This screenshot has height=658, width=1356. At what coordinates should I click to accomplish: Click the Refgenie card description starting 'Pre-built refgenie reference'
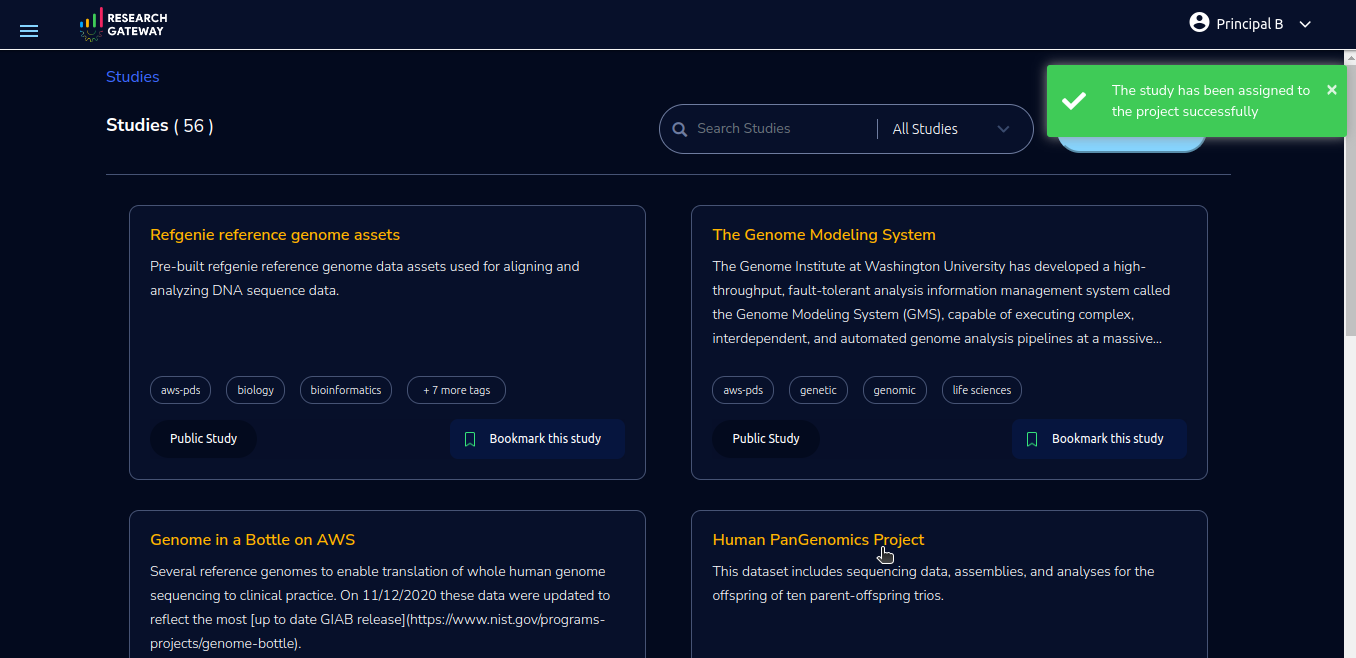(x=365, y=279)
